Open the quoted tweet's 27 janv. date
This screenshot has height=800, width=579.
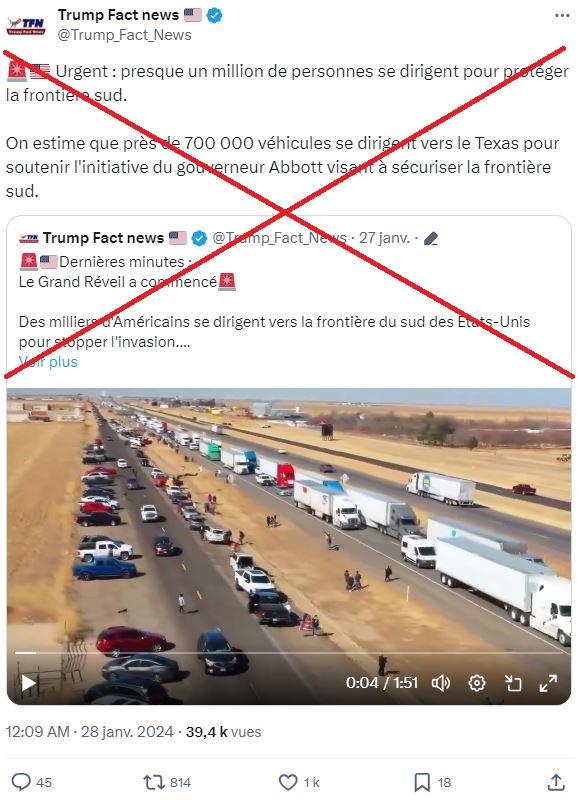coord(384,238)
